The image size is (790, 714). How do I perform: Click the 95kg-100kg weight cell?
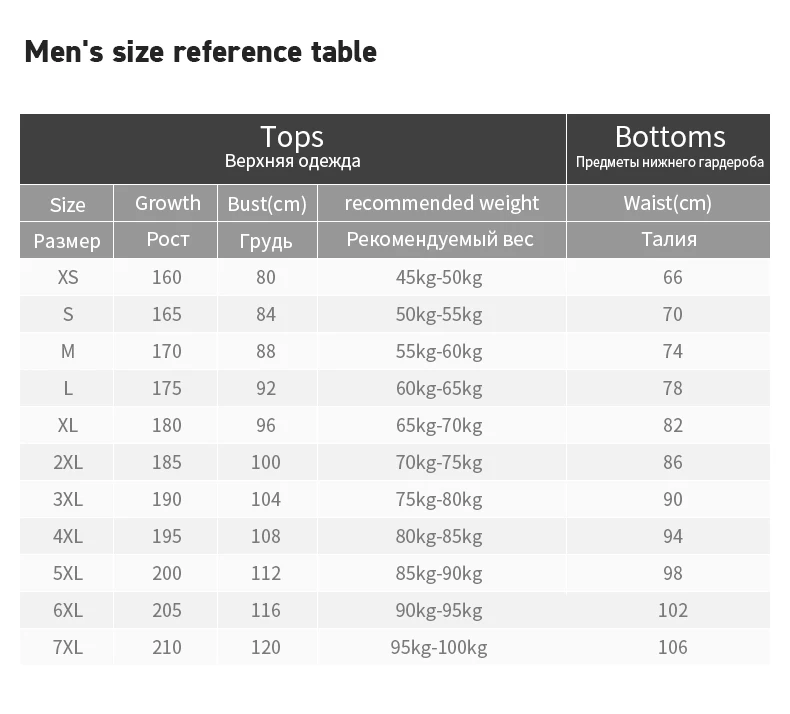[x=439, y=647]
